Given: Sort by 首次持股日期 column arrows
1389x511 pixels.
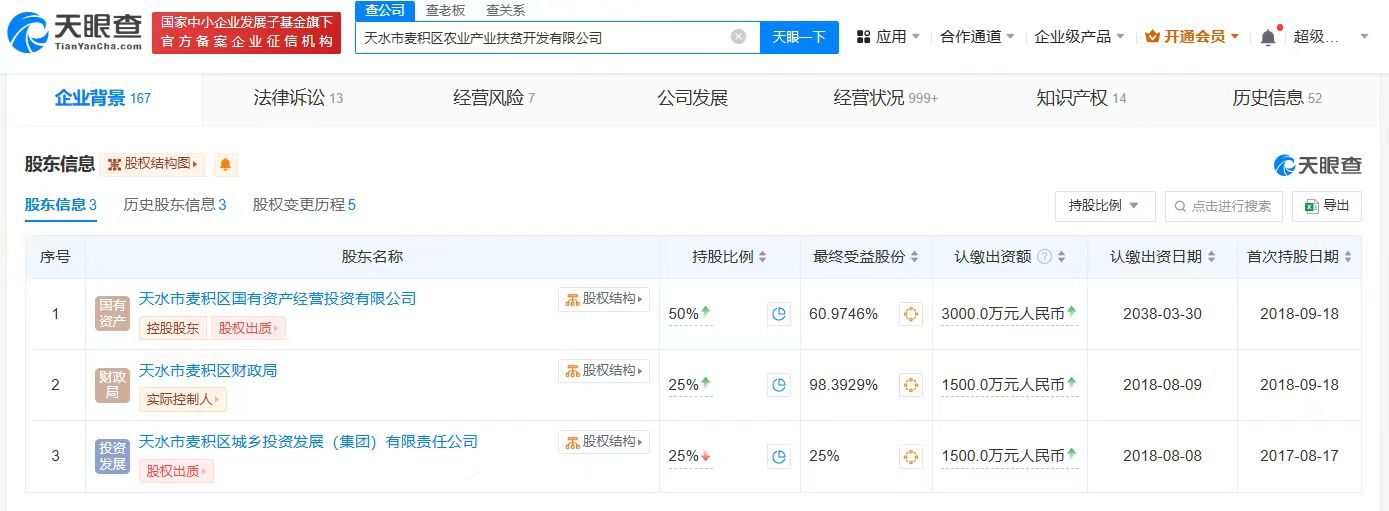Looking at the screenshot, I should point(1348,257).
